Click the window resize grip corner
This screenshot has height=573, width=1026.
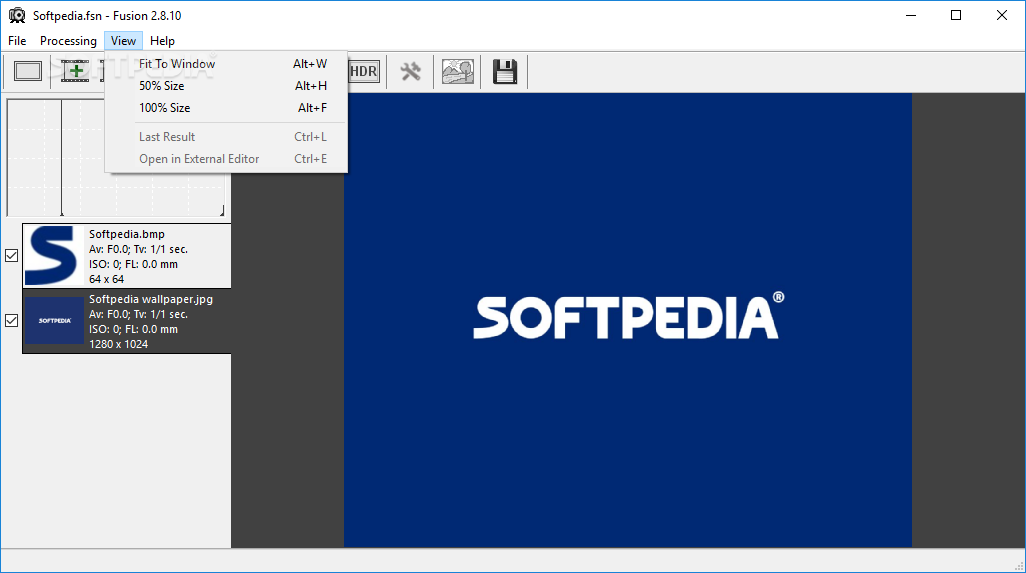tap(1019, 566)
